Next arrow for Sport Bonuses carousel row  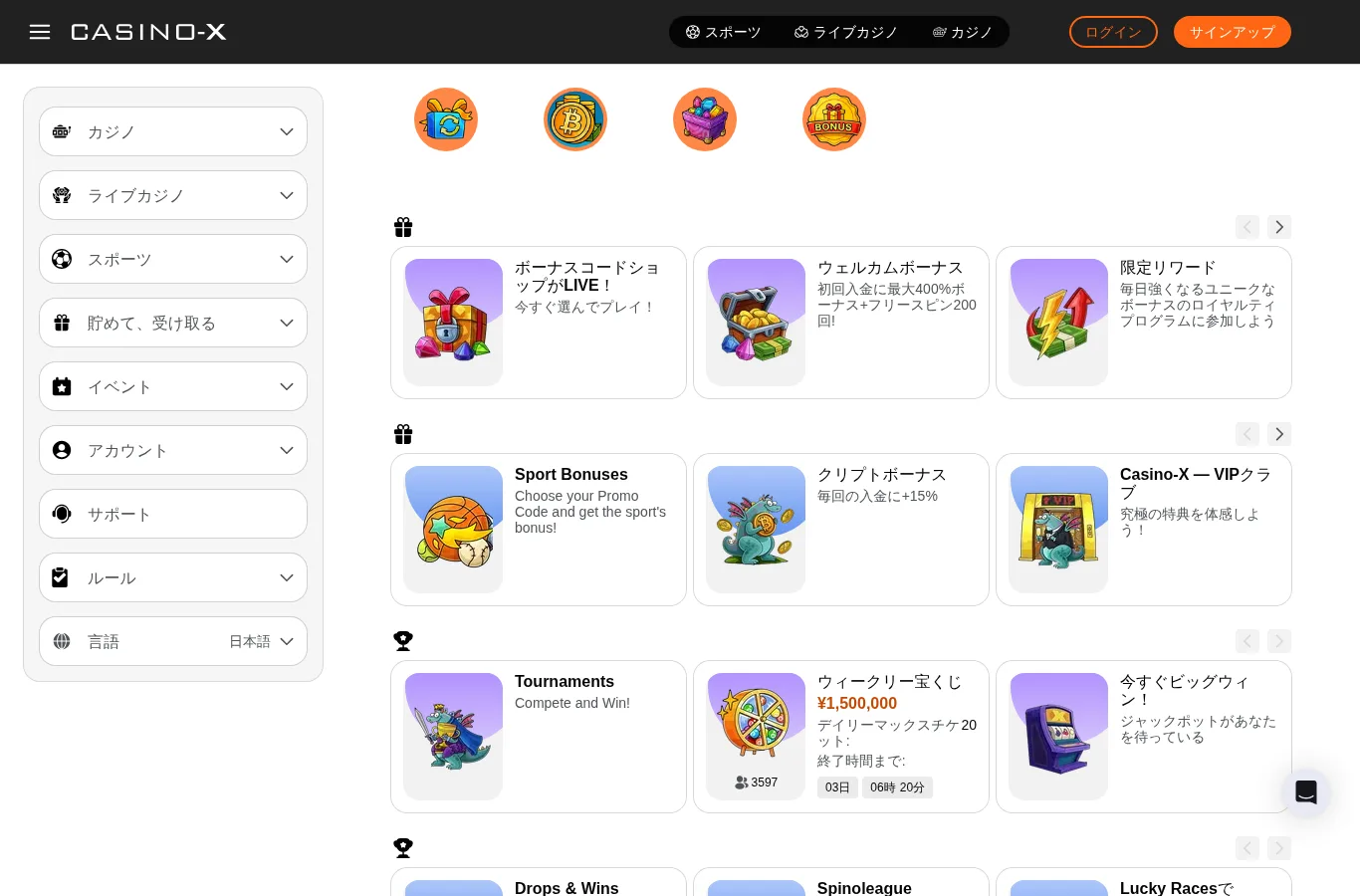click(x=1279, y=434)
